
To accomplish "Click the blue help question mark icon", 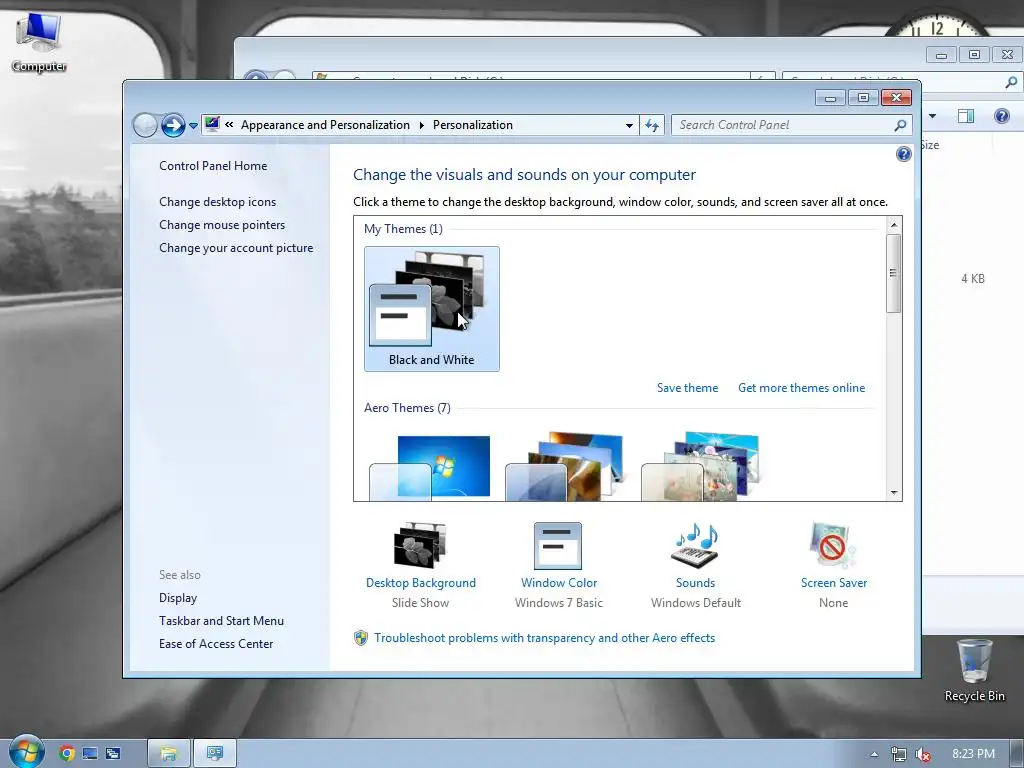I will pyautogui.click(x=903, y=154).
